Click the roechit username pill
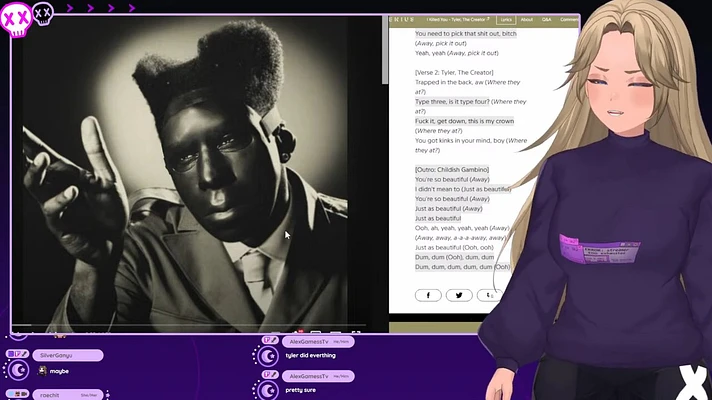Viewport: 712px width, 400px height. (x=68, y=395)
